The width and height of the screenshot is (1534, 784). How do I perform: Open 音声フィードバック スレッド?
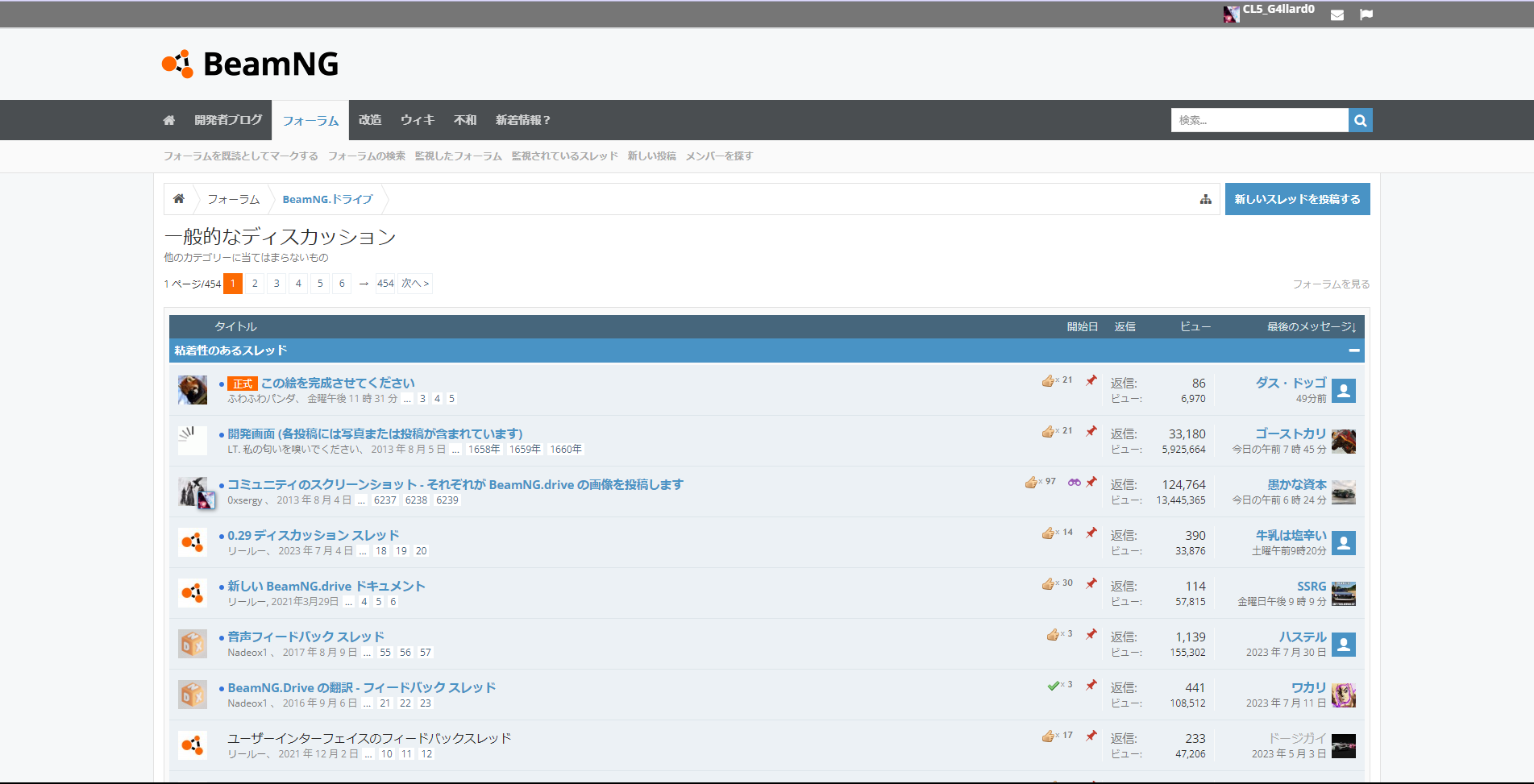[306, 637]
